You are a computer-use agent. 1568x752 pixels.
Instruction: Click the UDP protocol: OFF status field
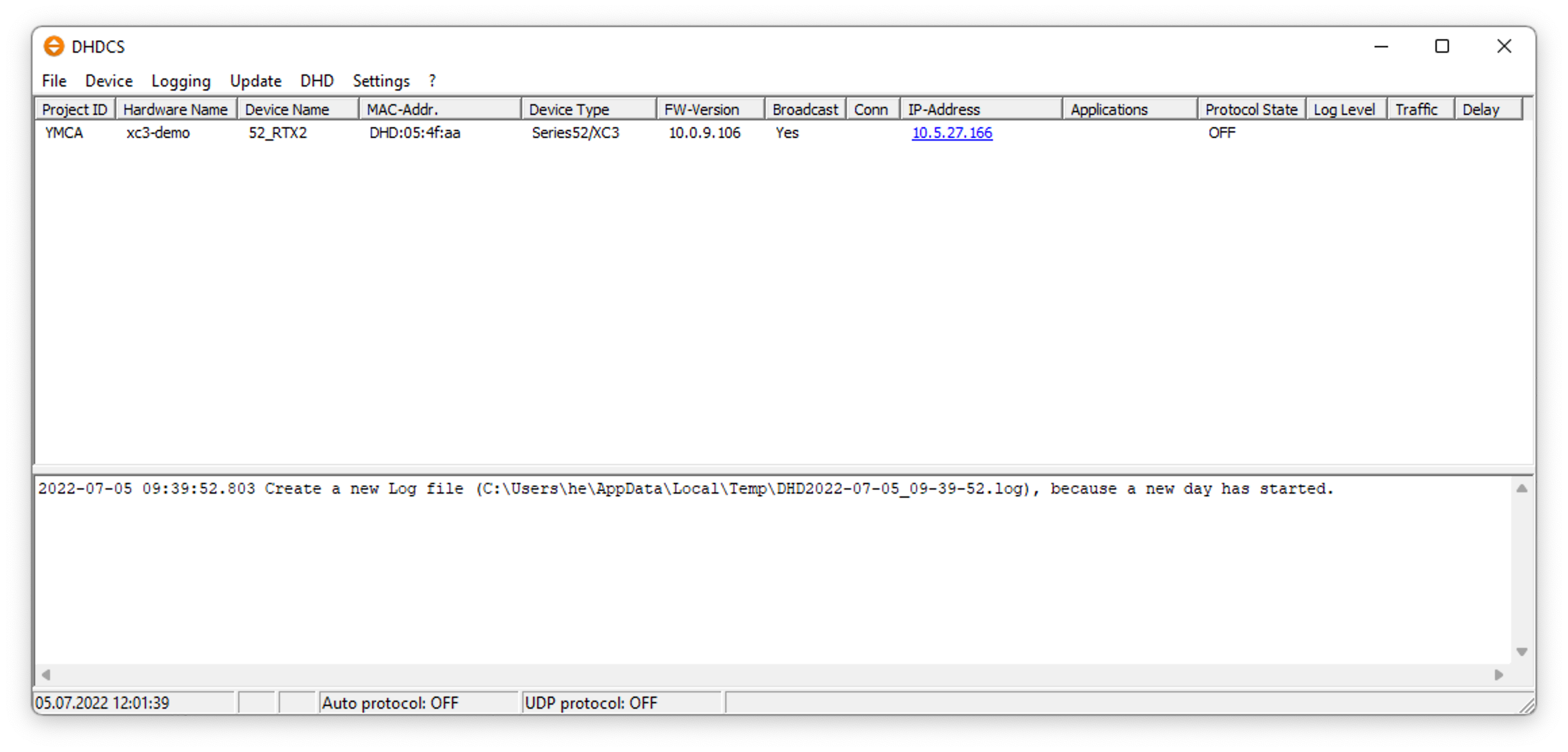622,703
